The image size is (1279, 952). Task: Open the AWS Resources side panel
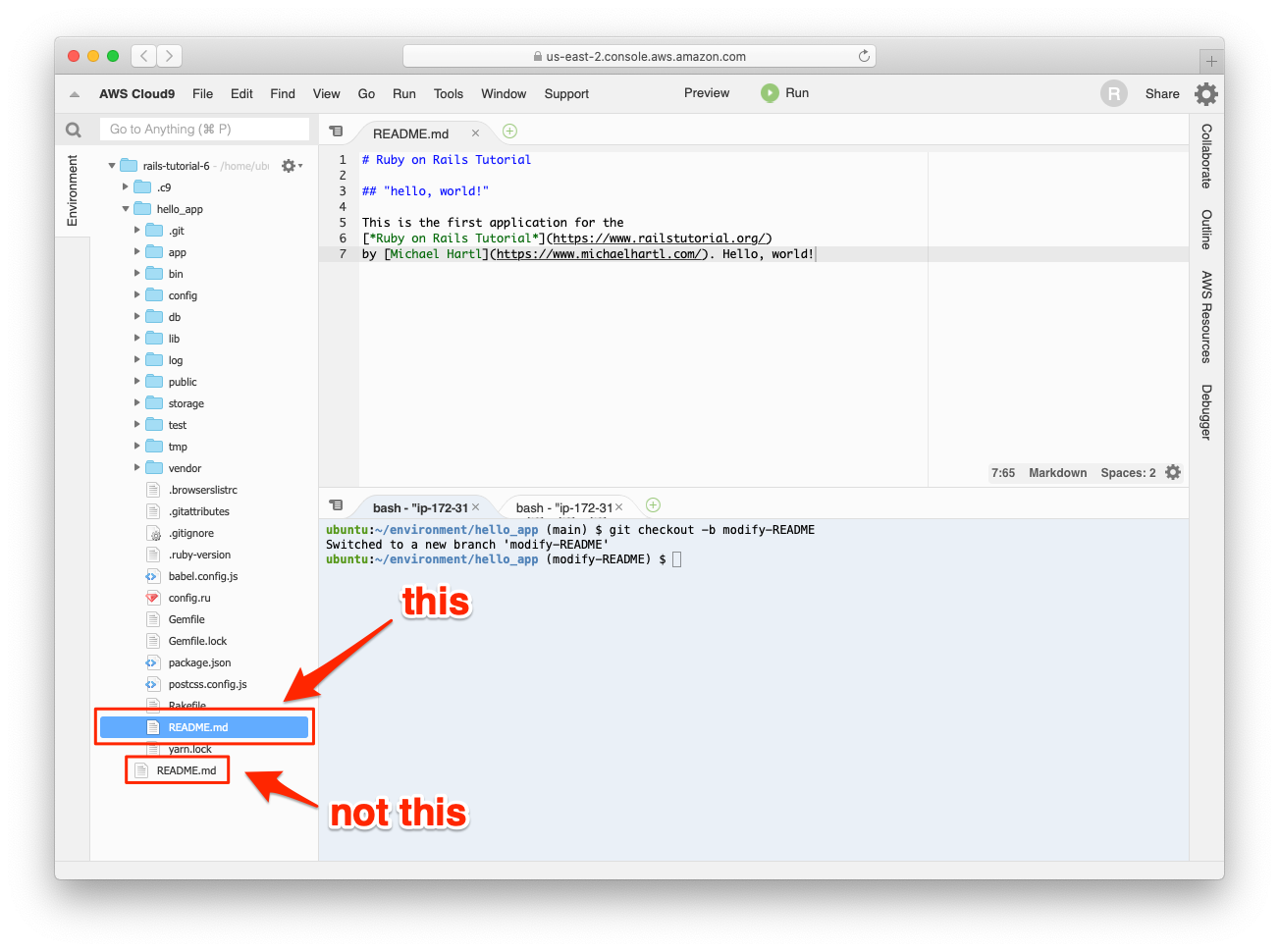point(1206,317)
